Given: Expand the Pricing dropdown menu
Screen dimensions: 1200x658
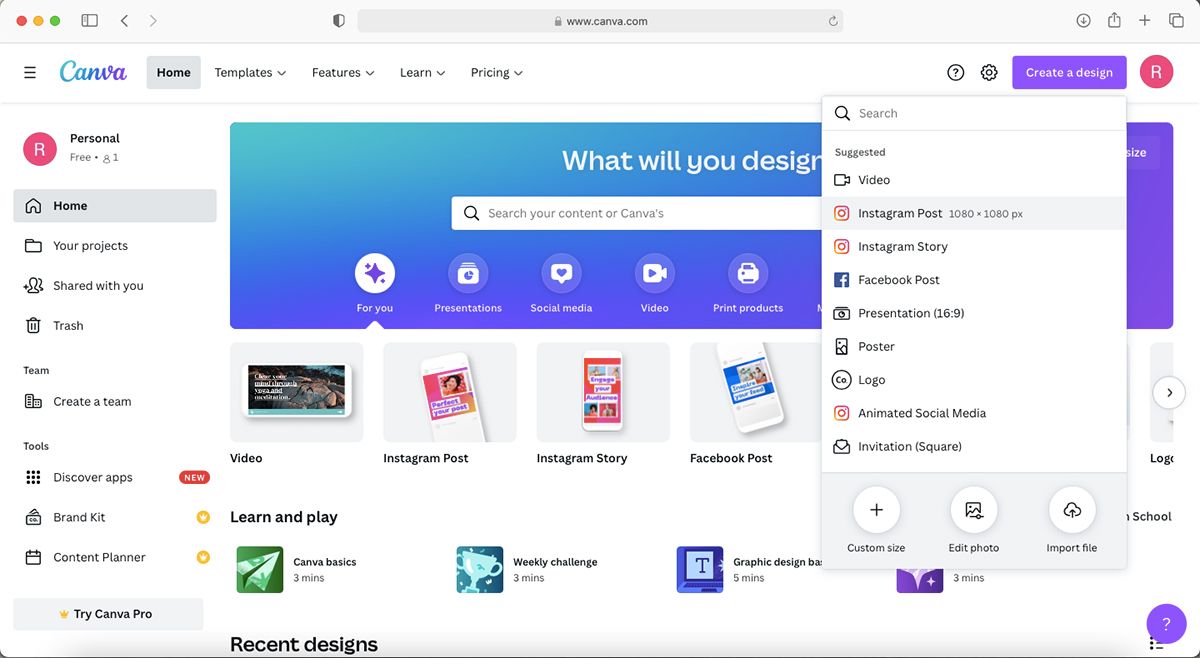Looking at the screenshot, I should (497, 72).
